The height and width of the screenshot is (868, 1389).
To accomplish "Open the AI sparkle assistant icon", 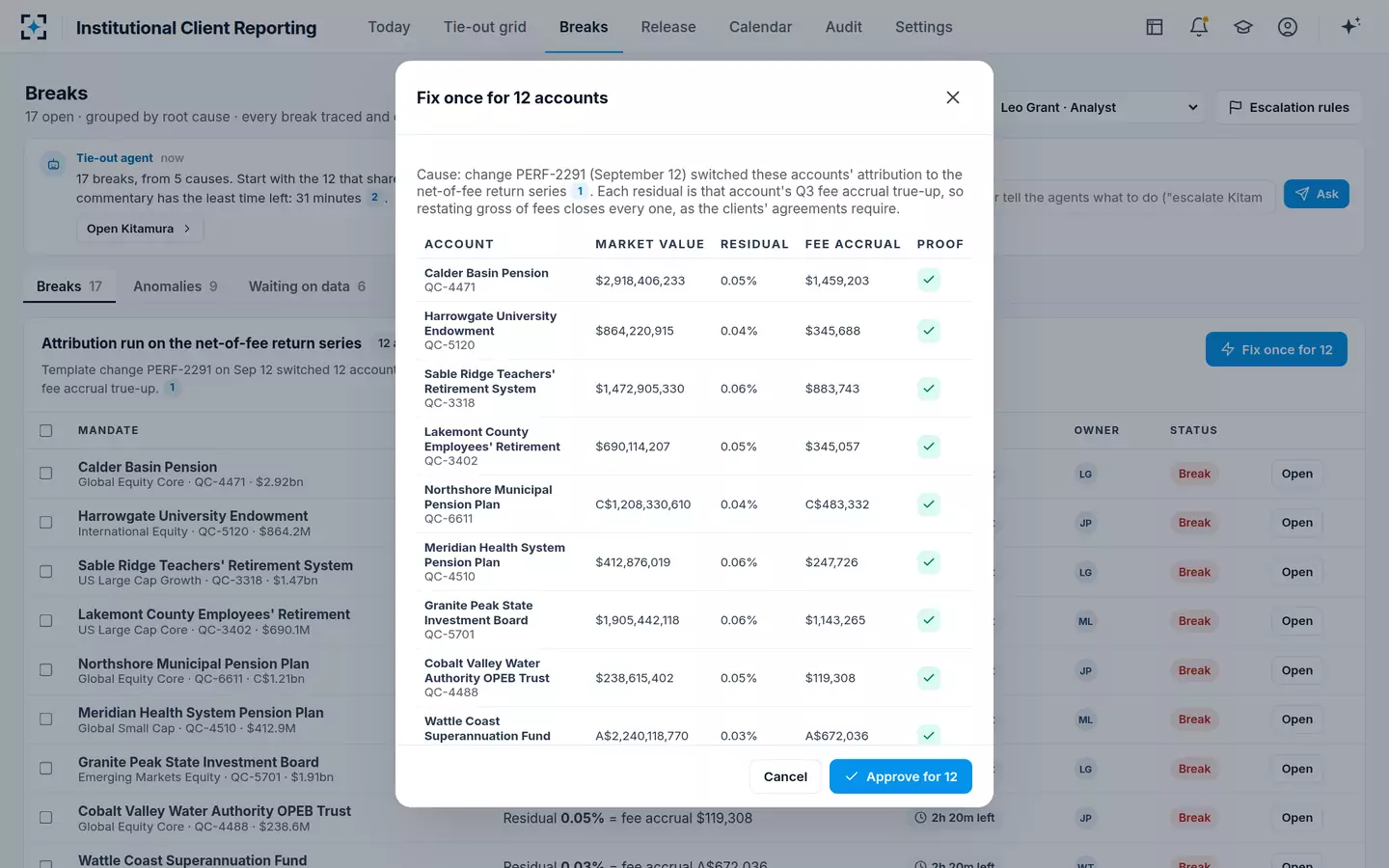I will tap(1350, 26).
